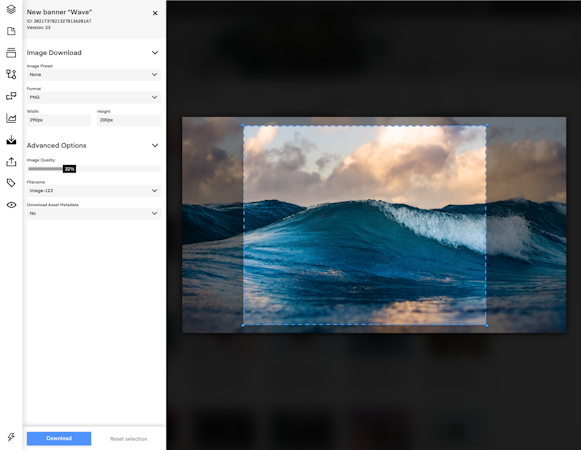Adjust the Image Quality slider handle

(69, 169)
